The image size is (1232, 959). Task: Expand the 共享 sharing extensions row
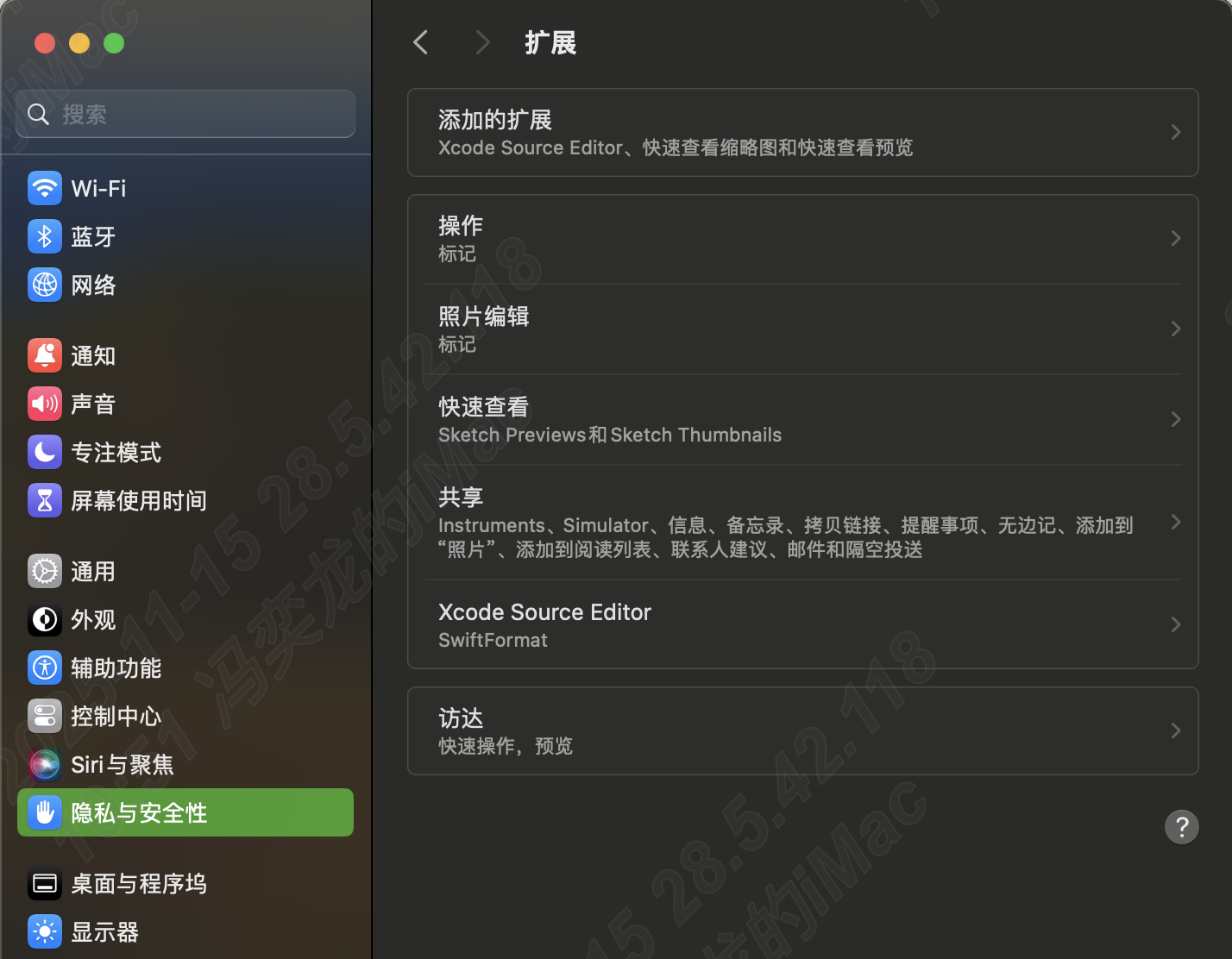coord(802,522)
